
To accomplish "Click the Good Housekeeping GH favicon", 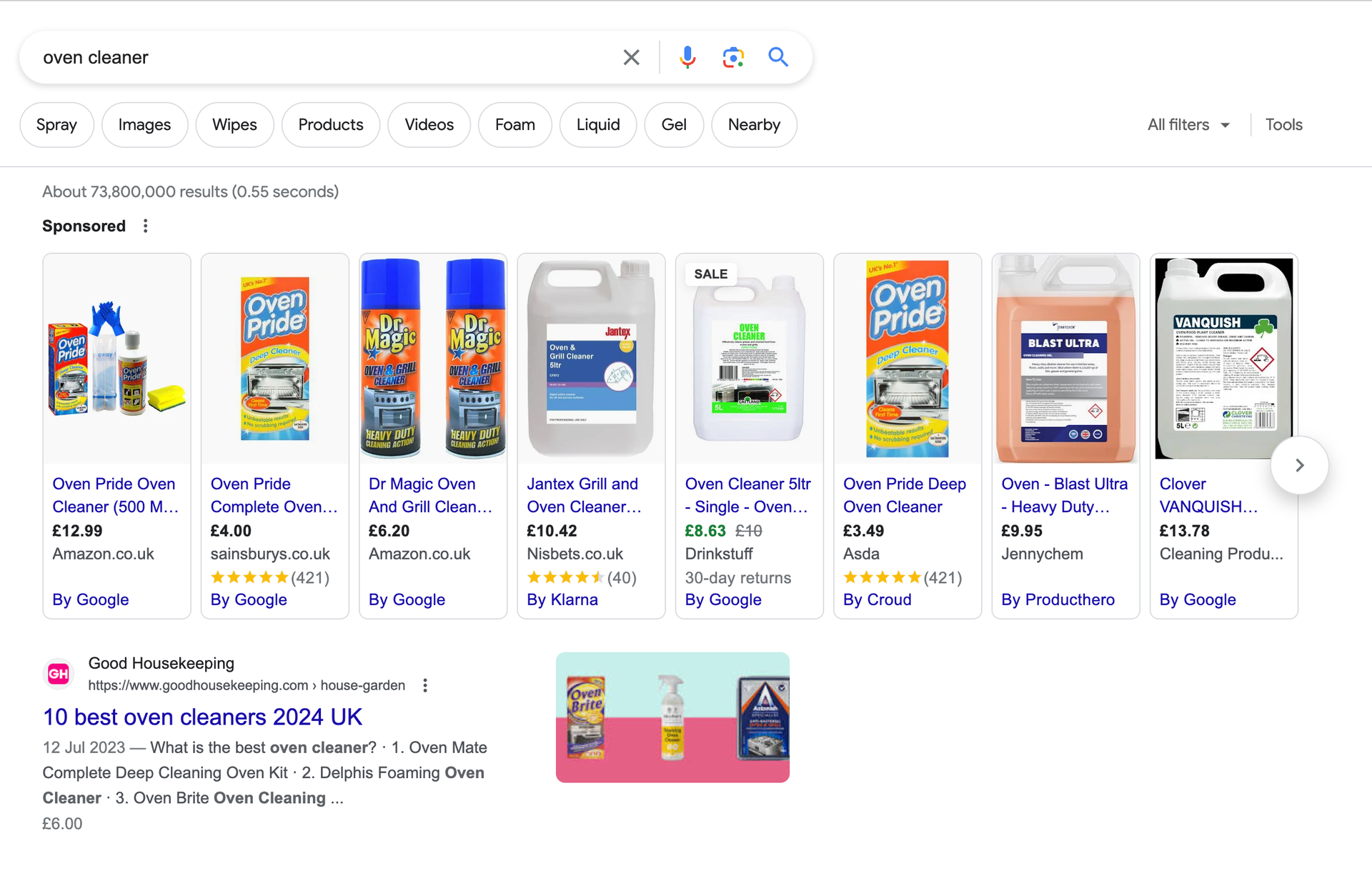I will point(59,674).
